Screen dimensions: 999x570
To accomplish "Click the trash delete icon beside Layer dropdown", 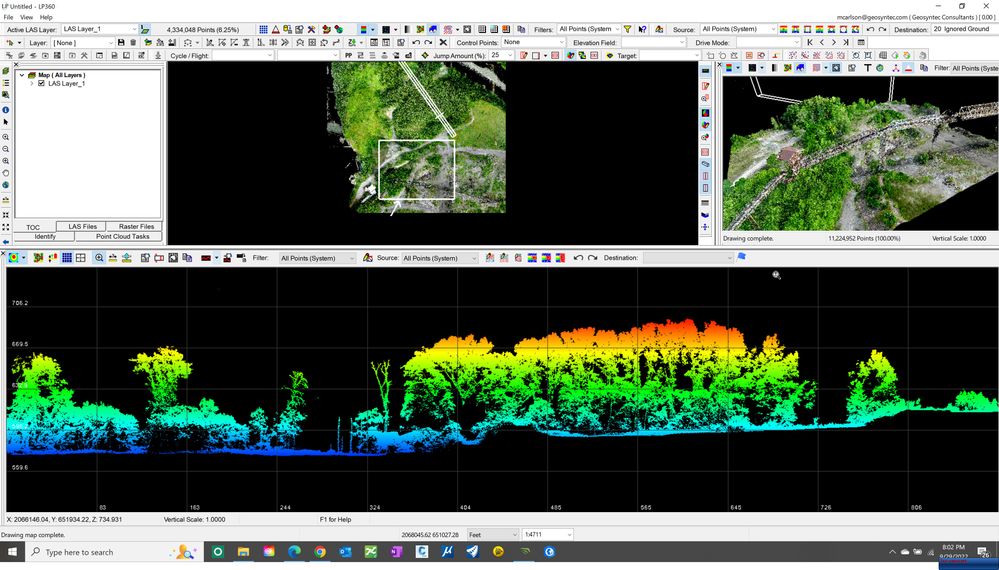I will pyautogui.click(x=133, y=43).
